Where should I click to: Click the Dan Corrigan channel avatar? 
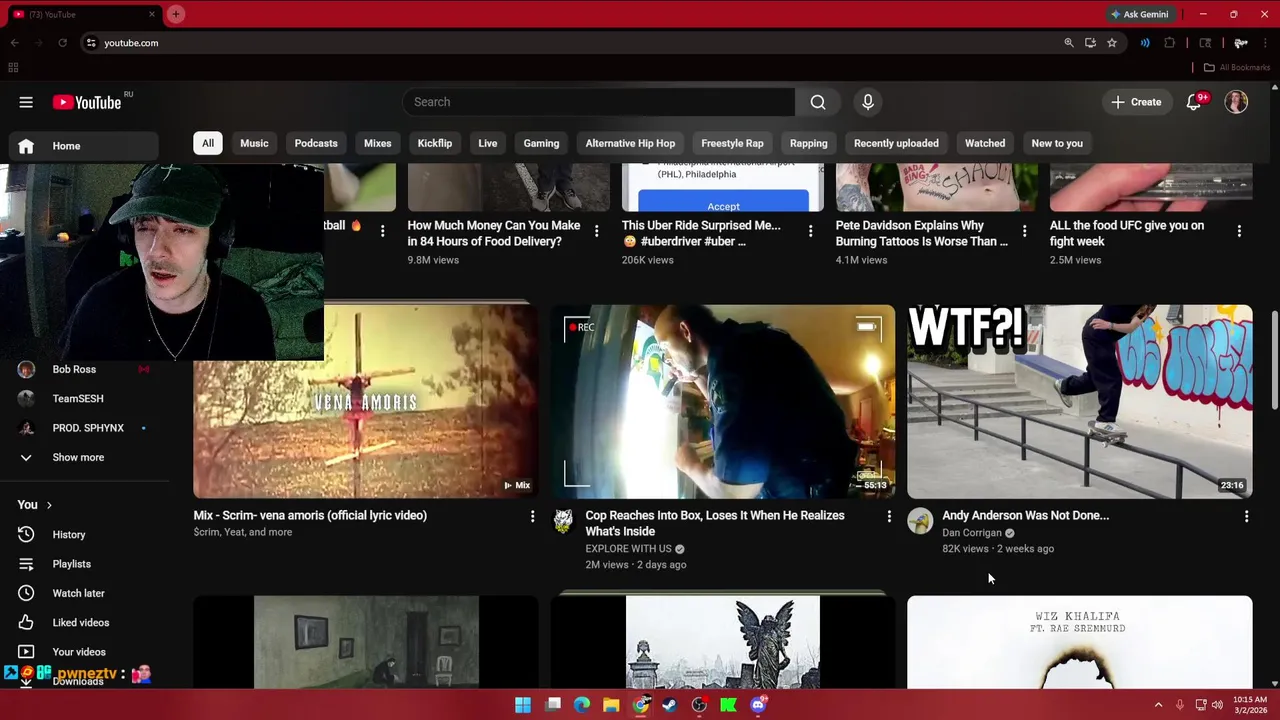[x=920, y=520]
